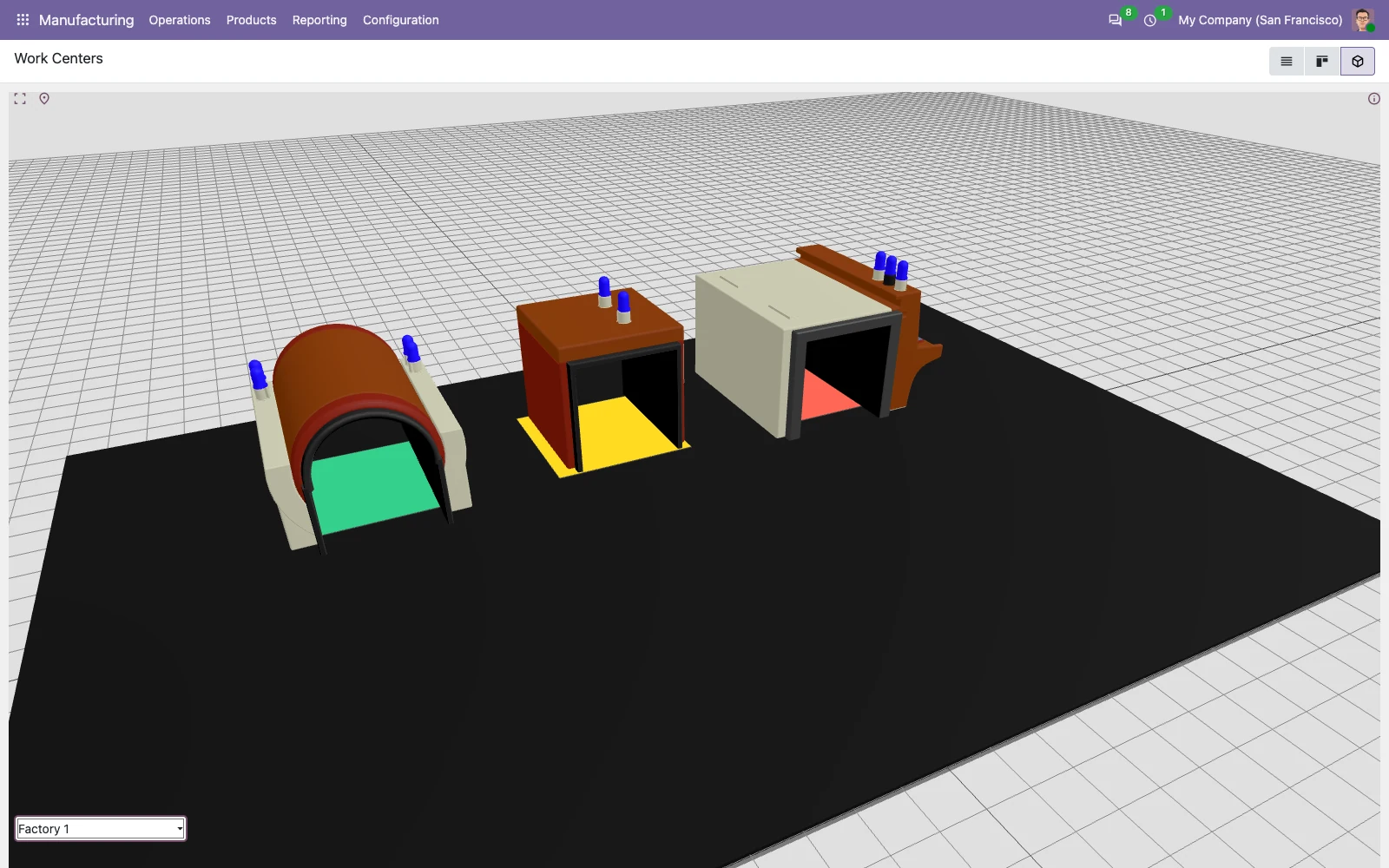Switch to list view
This screenshot has width=1389, height=868.
tap(1287, 62)
